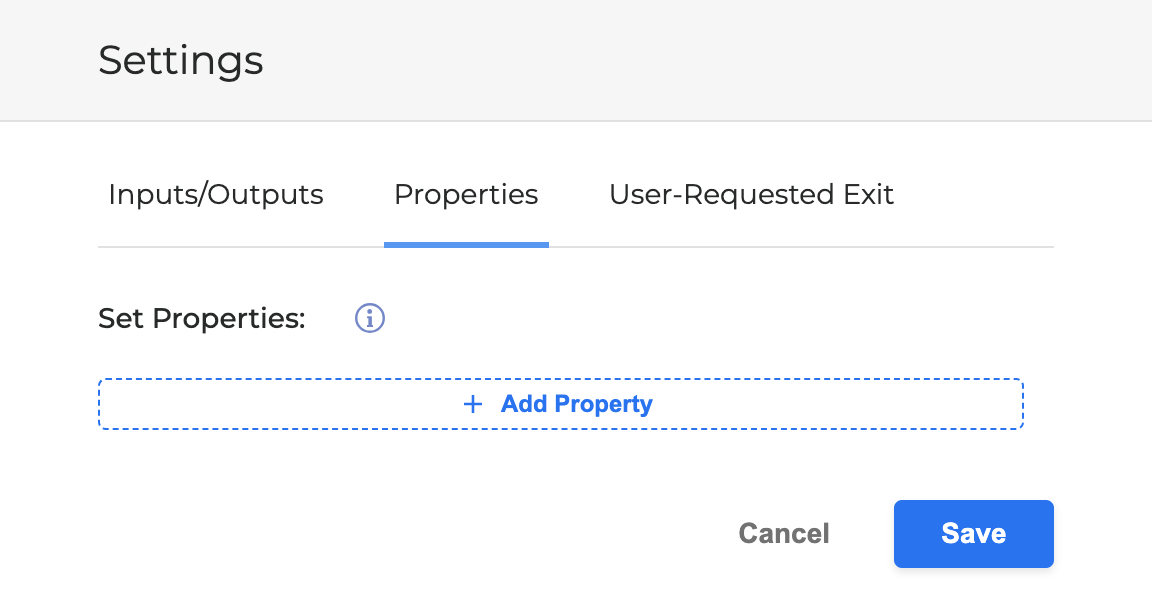This screenshot has width=1152, height=596.
Task: Save the settings with the Save button
Action: (x=973, y=534)
